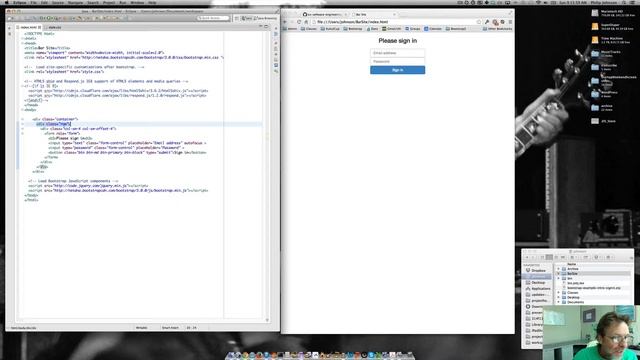Viewport: 640px width, 360px height.
Task: Select Dropbox in Finder sidebar
Action: tap(536, 271)
